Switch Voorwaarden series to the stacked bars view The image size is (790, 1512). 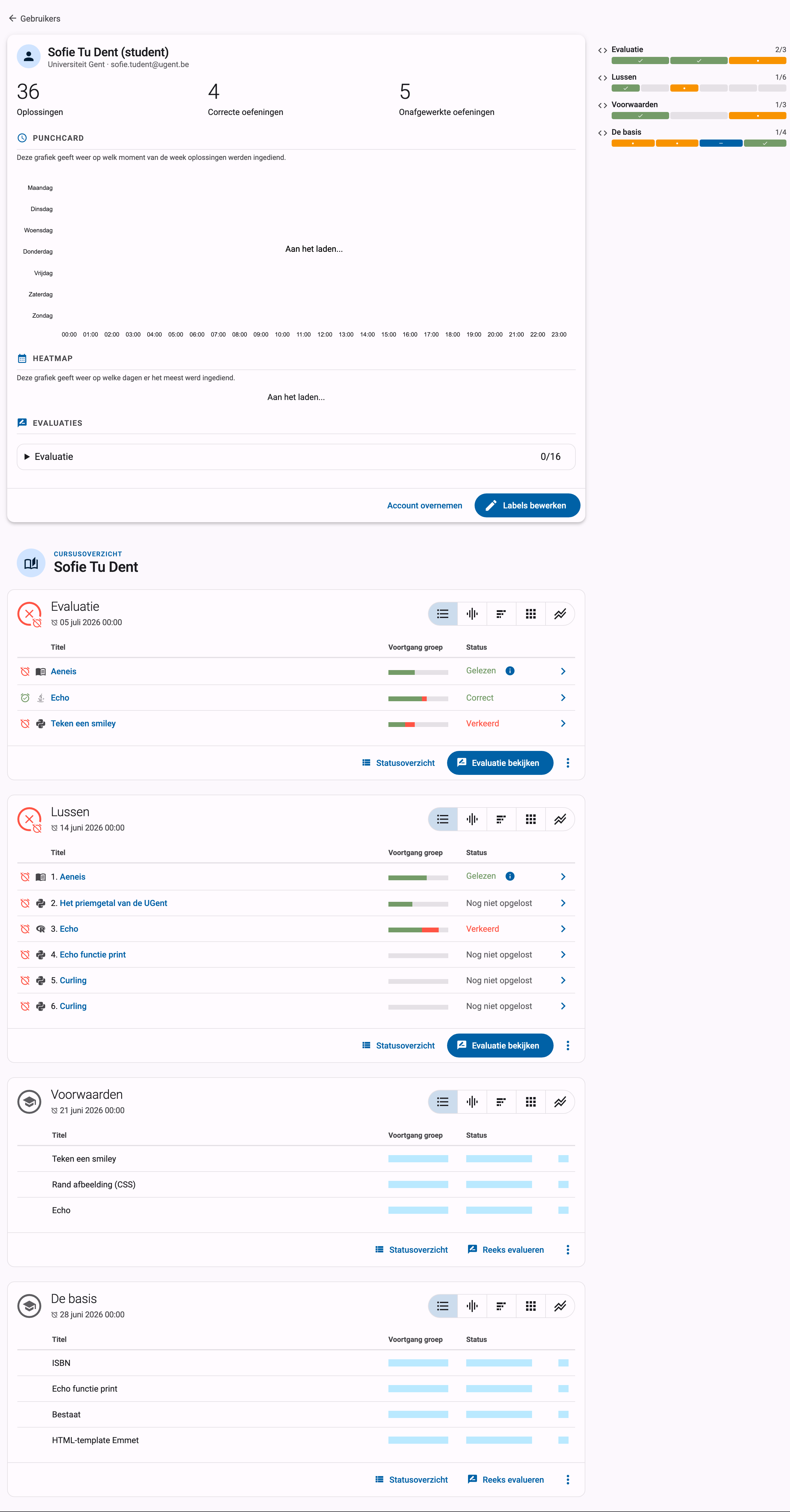[x=502, y=1102]
